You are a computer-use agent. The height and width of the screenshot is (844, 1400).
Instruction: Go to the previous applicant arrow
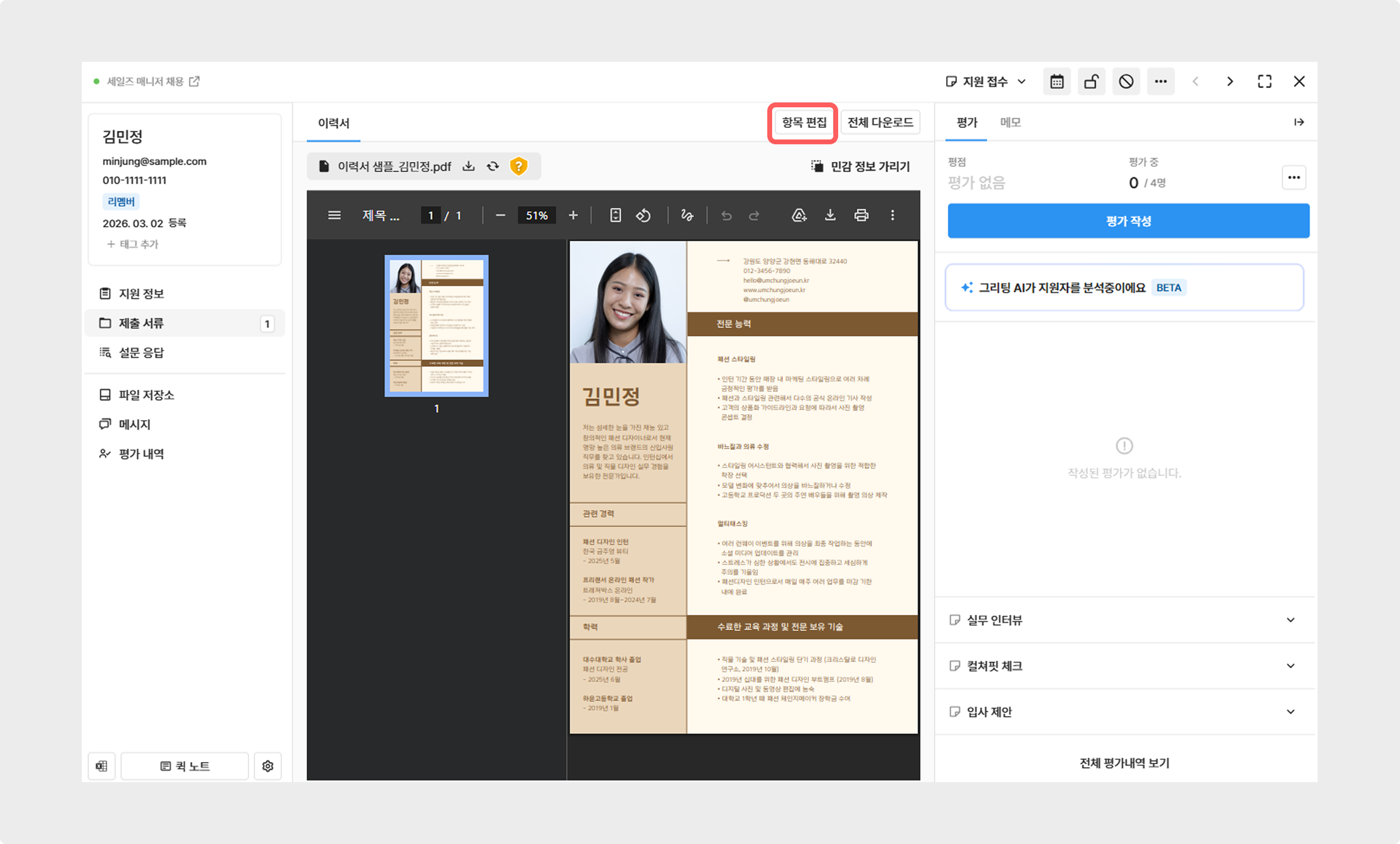(1196, 81)
